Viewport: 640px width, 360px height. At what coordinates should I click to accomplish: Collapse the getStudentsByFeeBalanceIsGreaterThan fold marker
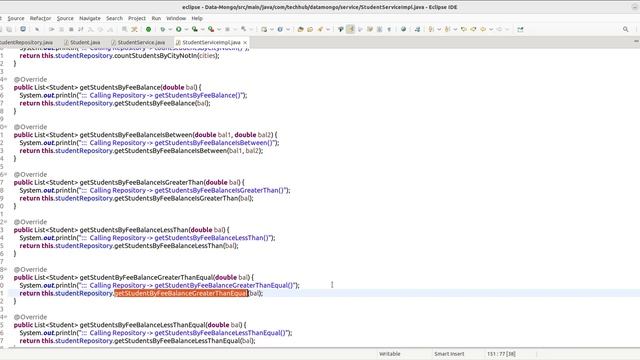click(x=5, y=174)
